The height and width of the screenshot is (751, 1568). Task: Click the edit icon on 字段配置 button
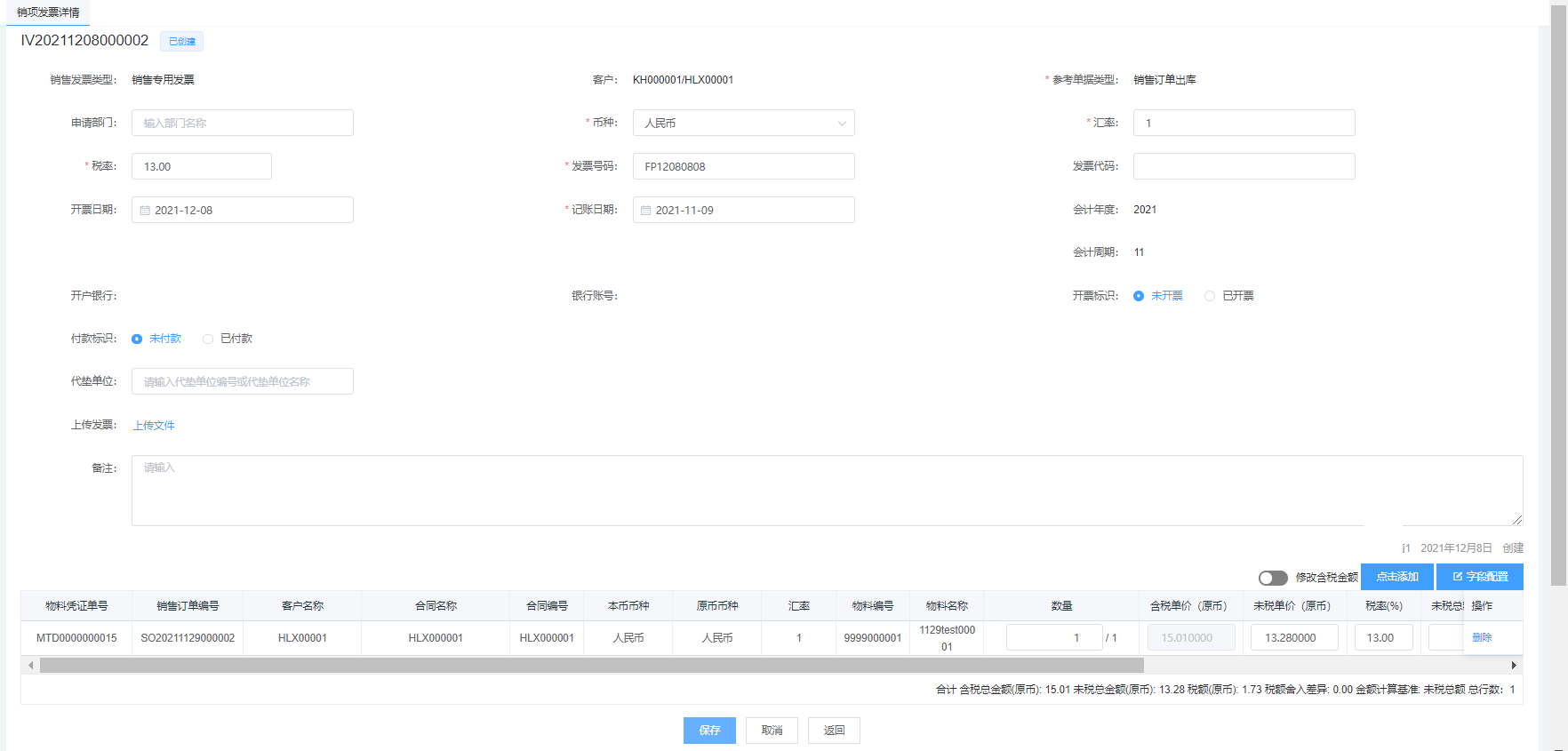tap(1457, 577)
